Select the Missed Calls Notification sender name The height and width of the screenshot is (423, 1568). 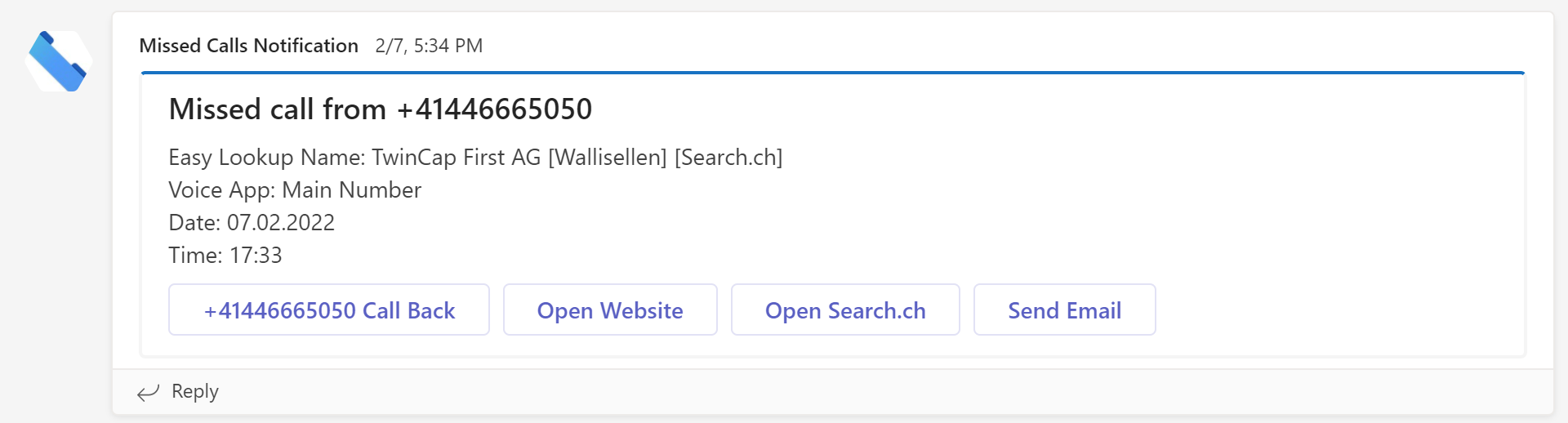[x=249, y=46]
